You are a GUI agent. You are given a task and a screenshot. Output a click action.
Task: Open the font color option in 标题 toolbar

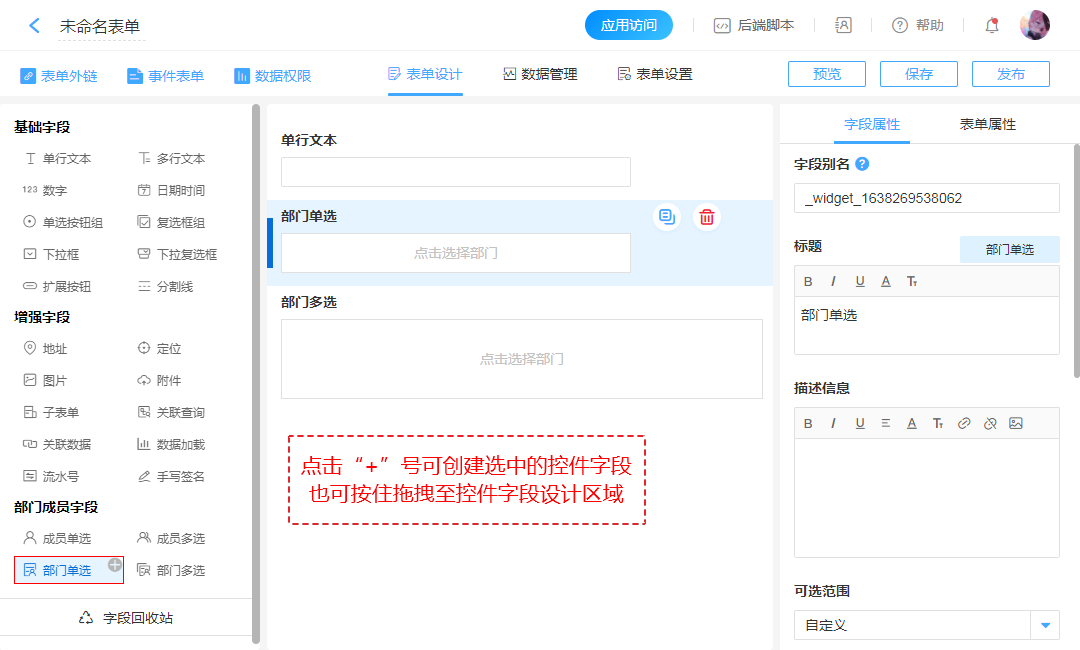click(886, 281)
